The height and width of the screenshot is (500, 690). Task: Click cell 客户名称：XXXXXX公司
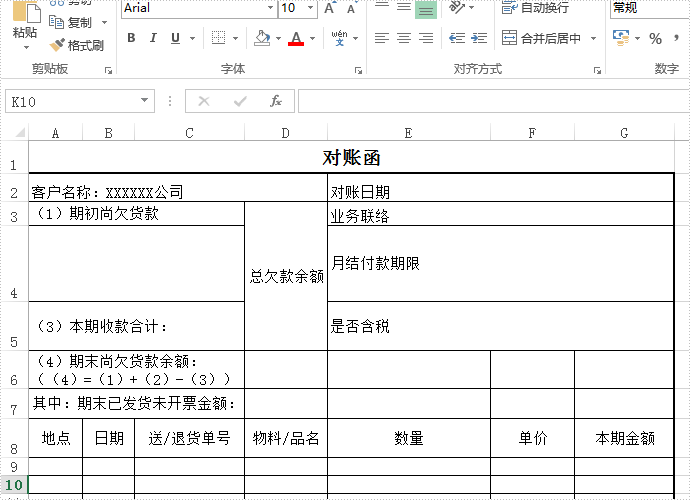click(x=178, y=188)
